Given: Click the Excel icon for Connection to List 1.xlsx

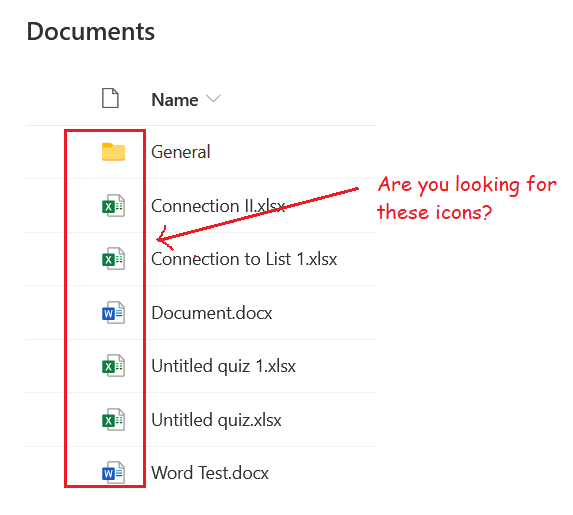Looking at the screenshot, I should tap(113, 259).
